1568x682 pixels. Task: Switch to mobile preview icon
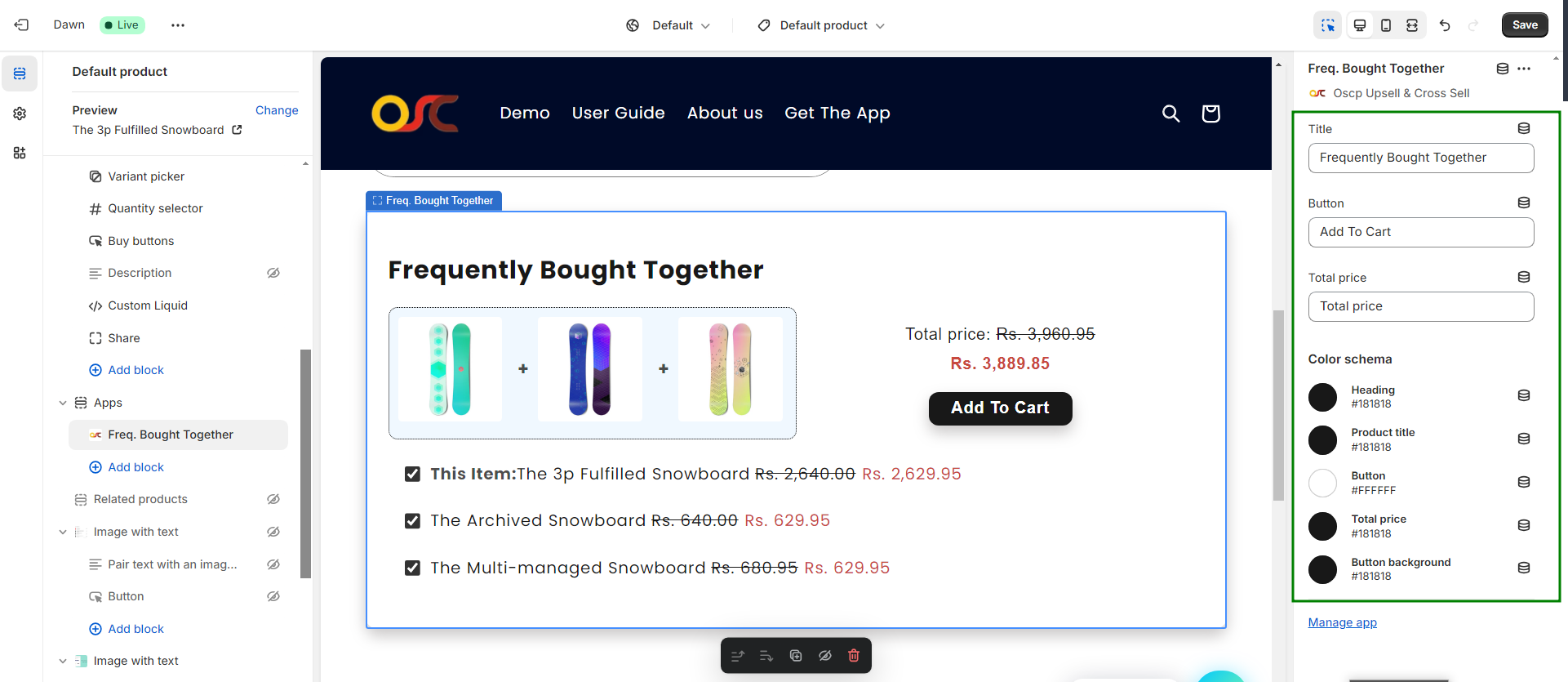(1386, 25)
